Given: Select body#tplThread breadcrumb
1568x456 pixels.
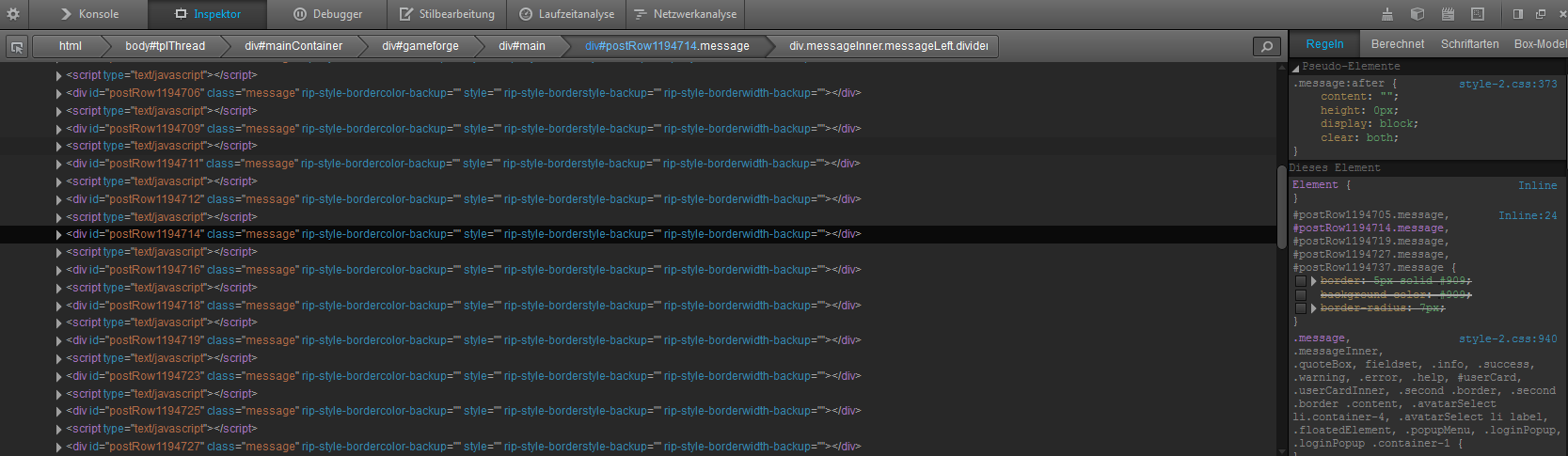Looking at the screenshot, I should point(166,46).
